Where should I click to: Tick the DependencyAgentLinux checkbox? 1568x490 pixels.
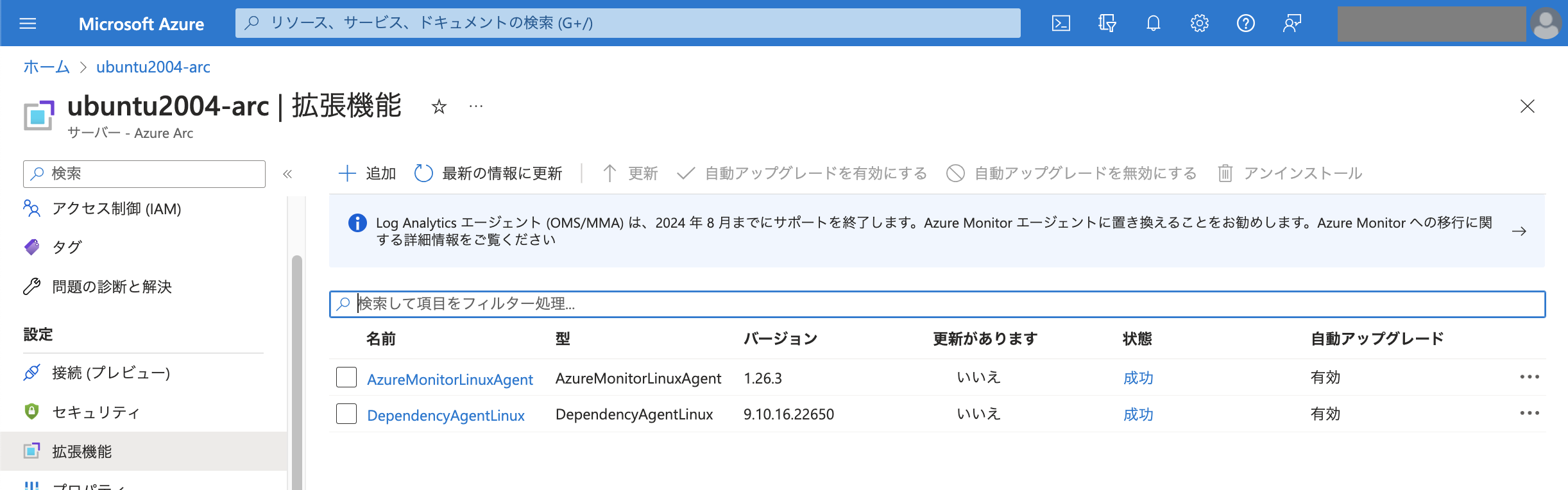pyautogui.click(x=346, y=414)
